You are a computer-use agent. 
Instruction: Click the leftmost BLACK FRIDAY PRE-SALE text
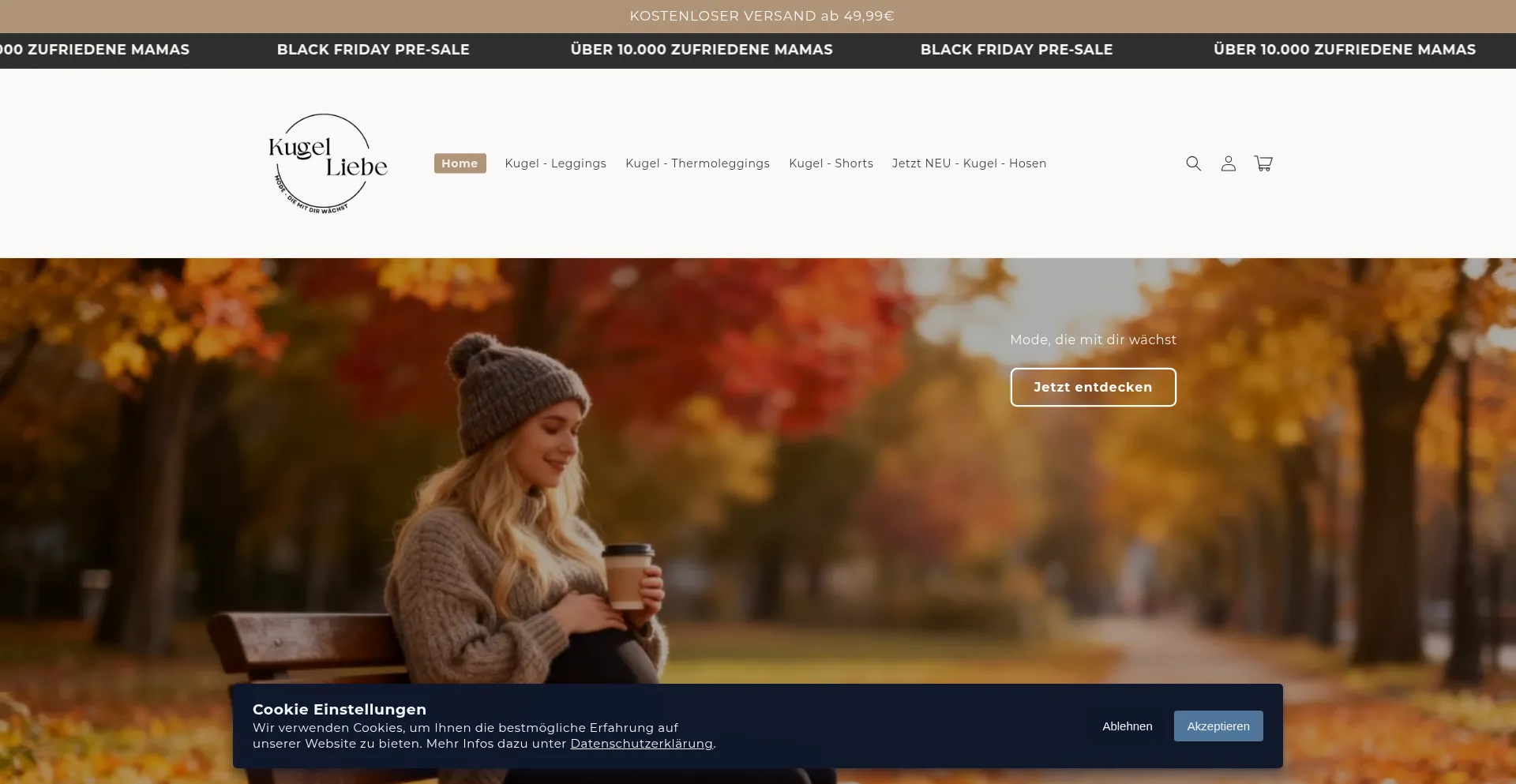coord(373,50)
